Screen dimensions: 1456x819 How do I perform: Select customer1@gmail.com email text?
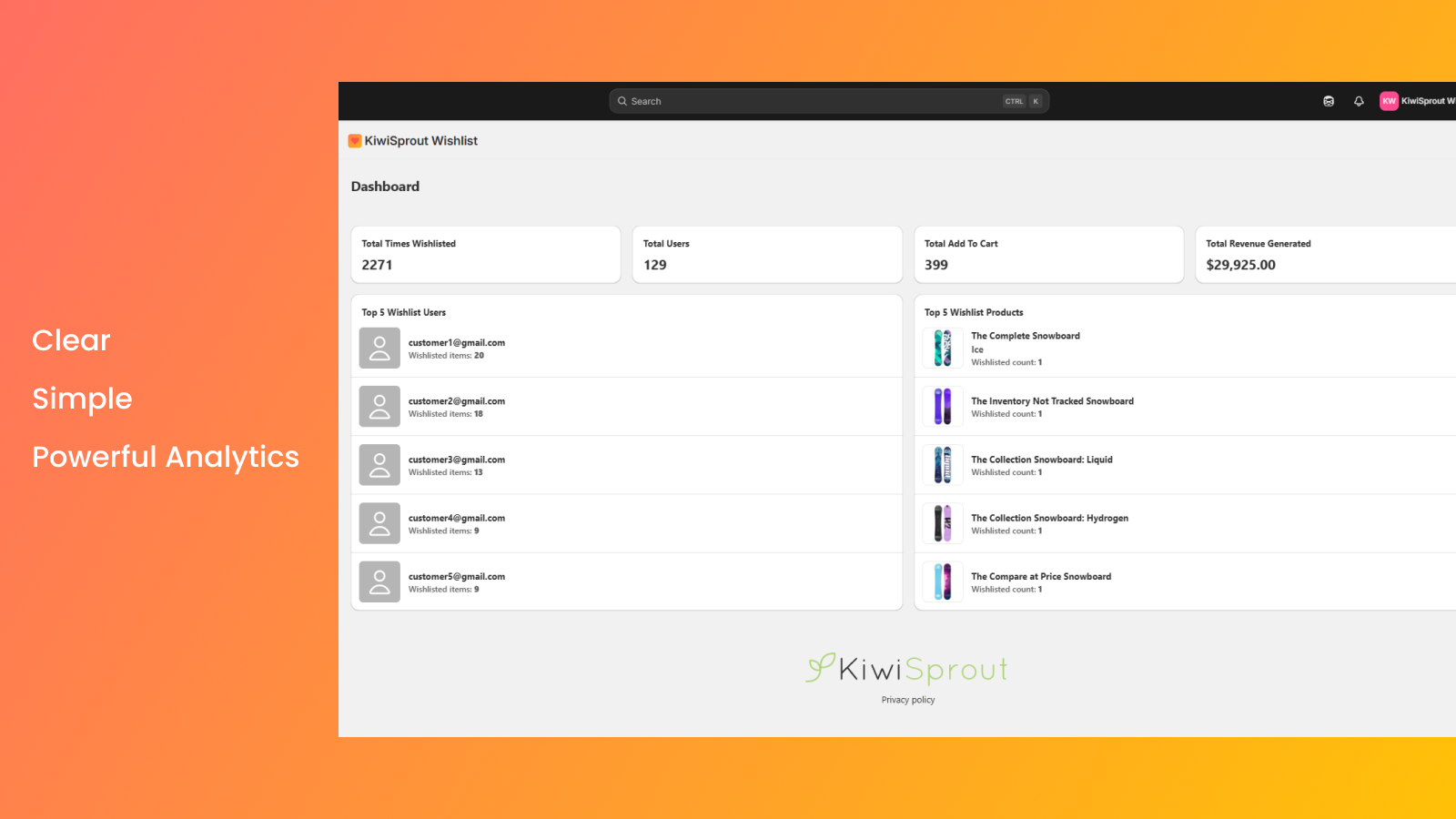tap(457, 343)
